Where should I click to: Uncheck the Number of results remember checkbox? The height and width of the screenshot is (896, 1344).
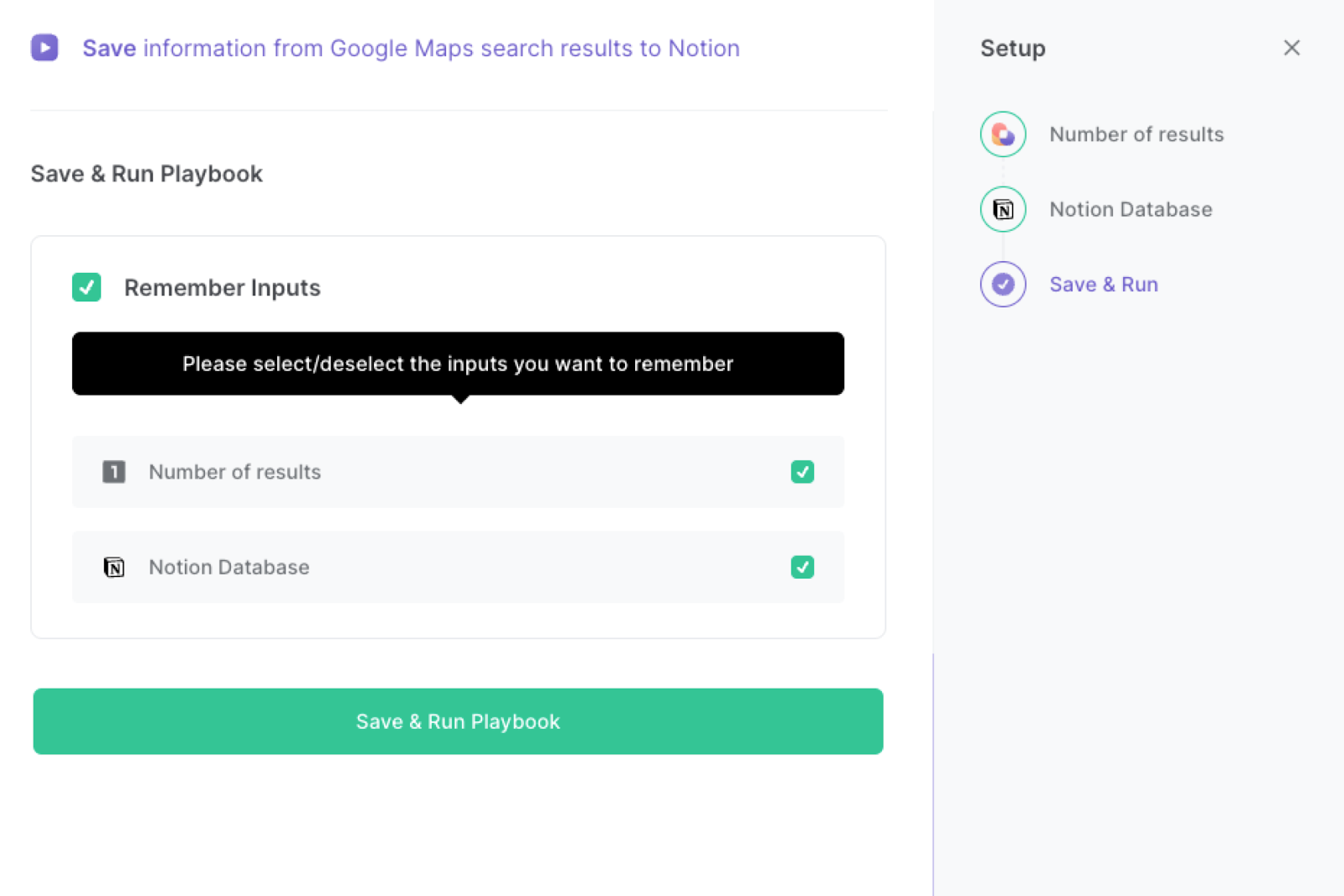(802, 472)
